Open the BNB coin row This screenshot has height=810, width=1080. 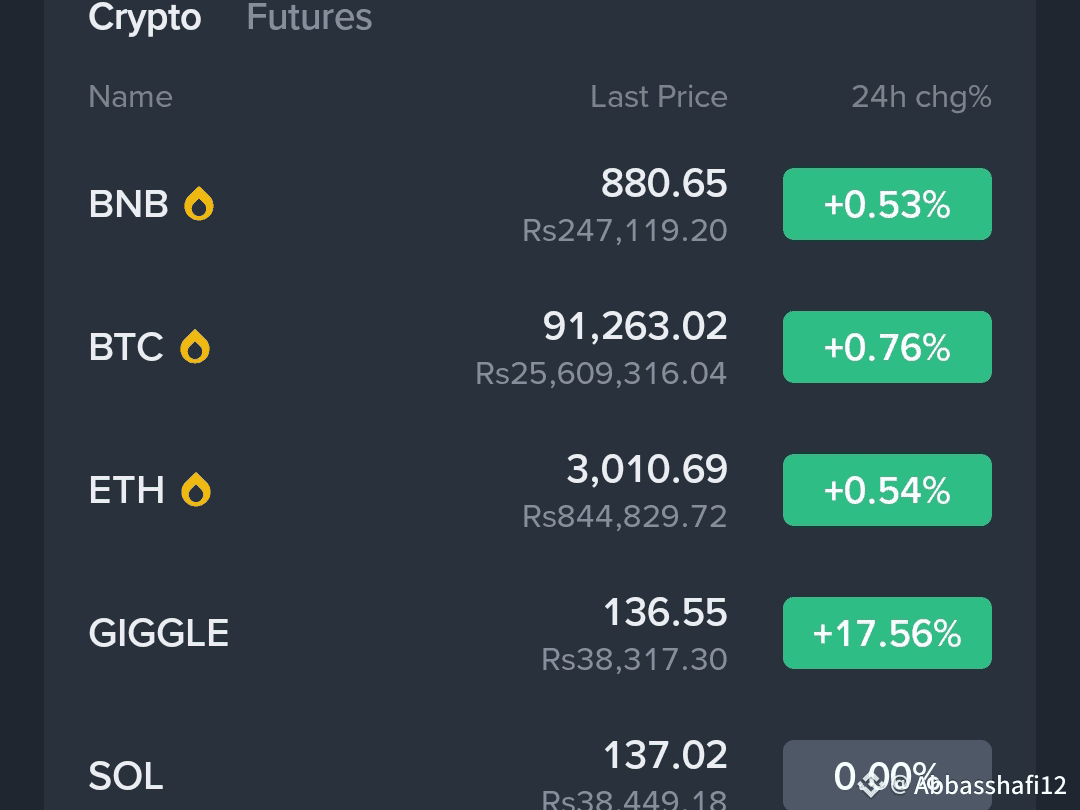pyautogui.click(x=540, y=204)
